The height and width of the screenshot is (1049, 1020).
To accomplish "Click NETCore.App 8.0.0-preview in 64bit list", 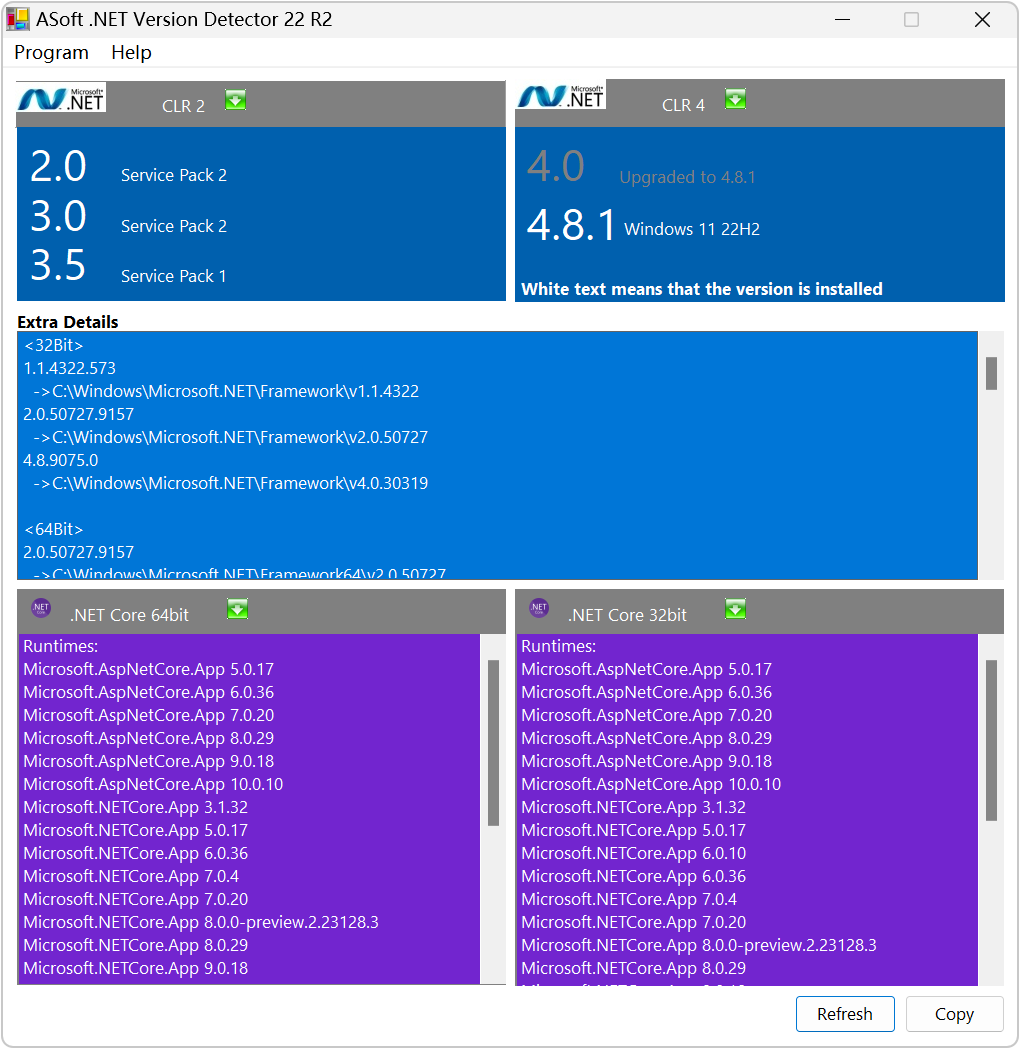I will coord(201,923).
